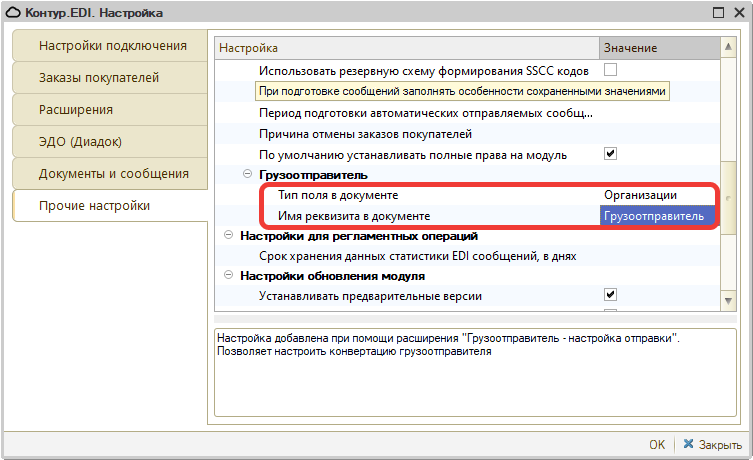Screen dimensions: 753x460
Task: Click the Контур.EDI cloud icon in title bar
Action: tap(13, 13)
